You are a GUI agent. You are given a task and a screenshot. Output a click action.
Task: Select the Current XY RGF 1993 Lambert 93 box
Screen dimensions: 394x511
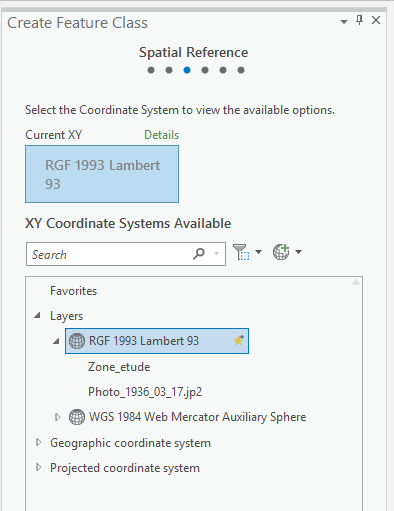102,174
